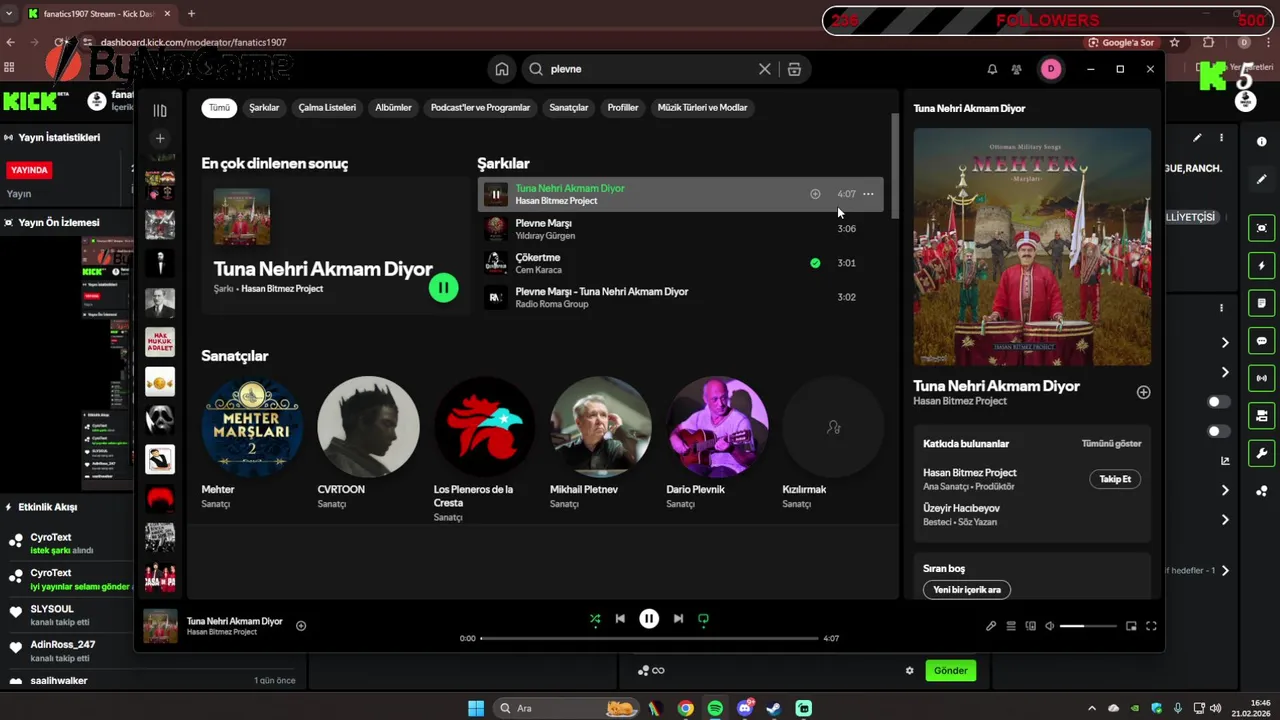Select the 'Tümü' filter chip
This screenshot has width=1280, height=720.
tap(219, 107)
